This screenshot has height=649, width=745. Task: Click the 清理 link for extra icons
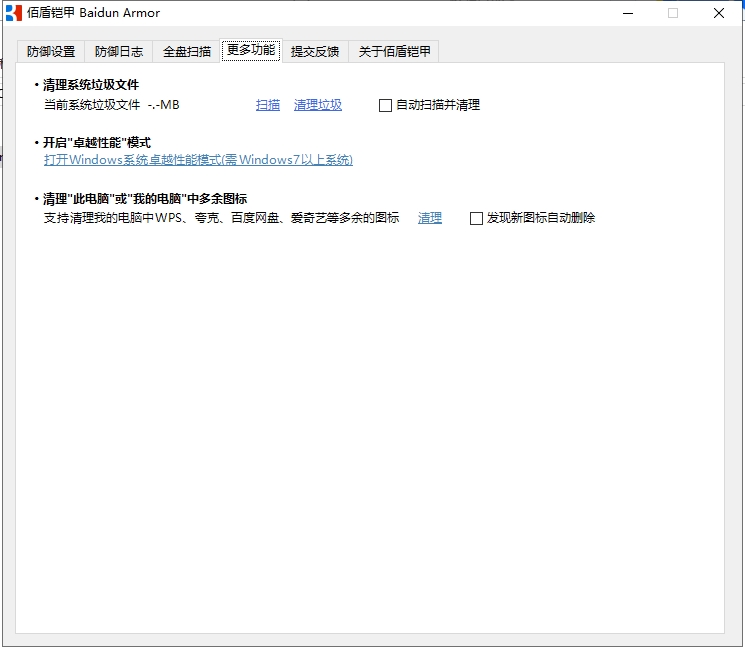tap(430, 218)
